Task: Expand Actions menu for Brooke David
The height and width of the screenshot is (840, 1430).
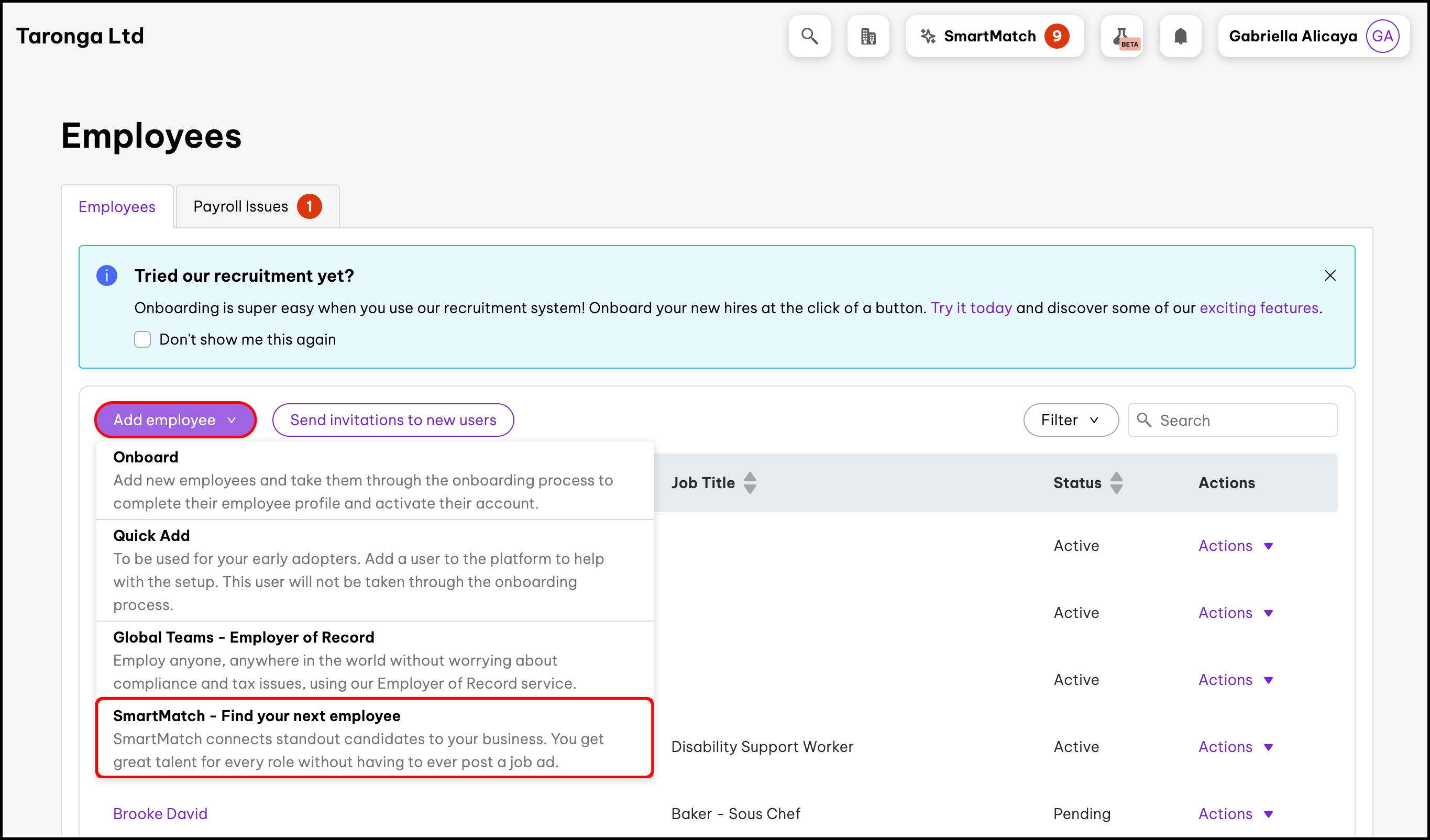Action: pyautogui.click(x=1235, y=813)
